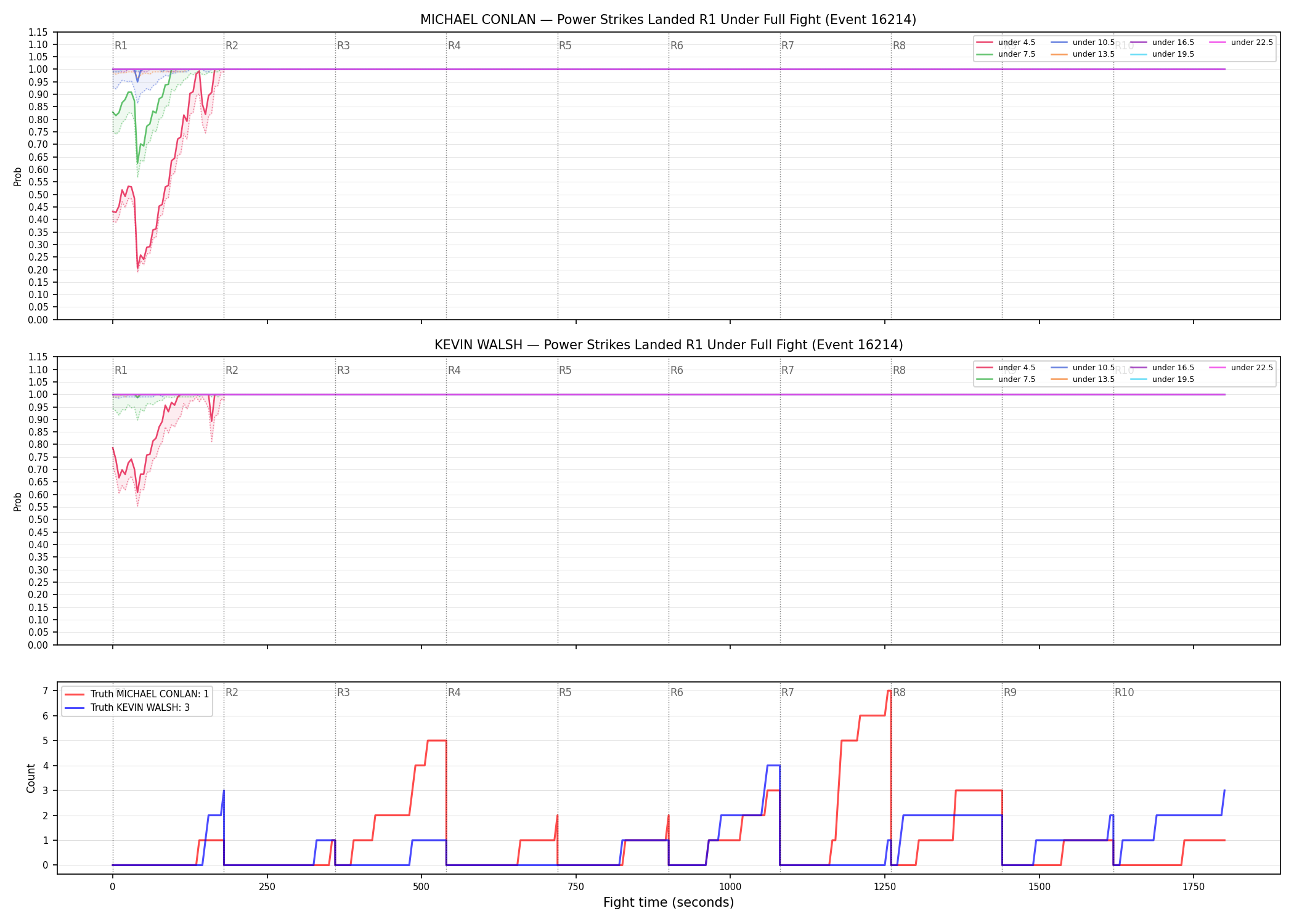Select 'Prob' axis label on Kevin Walsh chart
This screenshot has width=1294, height=924.
click(18, 501)
